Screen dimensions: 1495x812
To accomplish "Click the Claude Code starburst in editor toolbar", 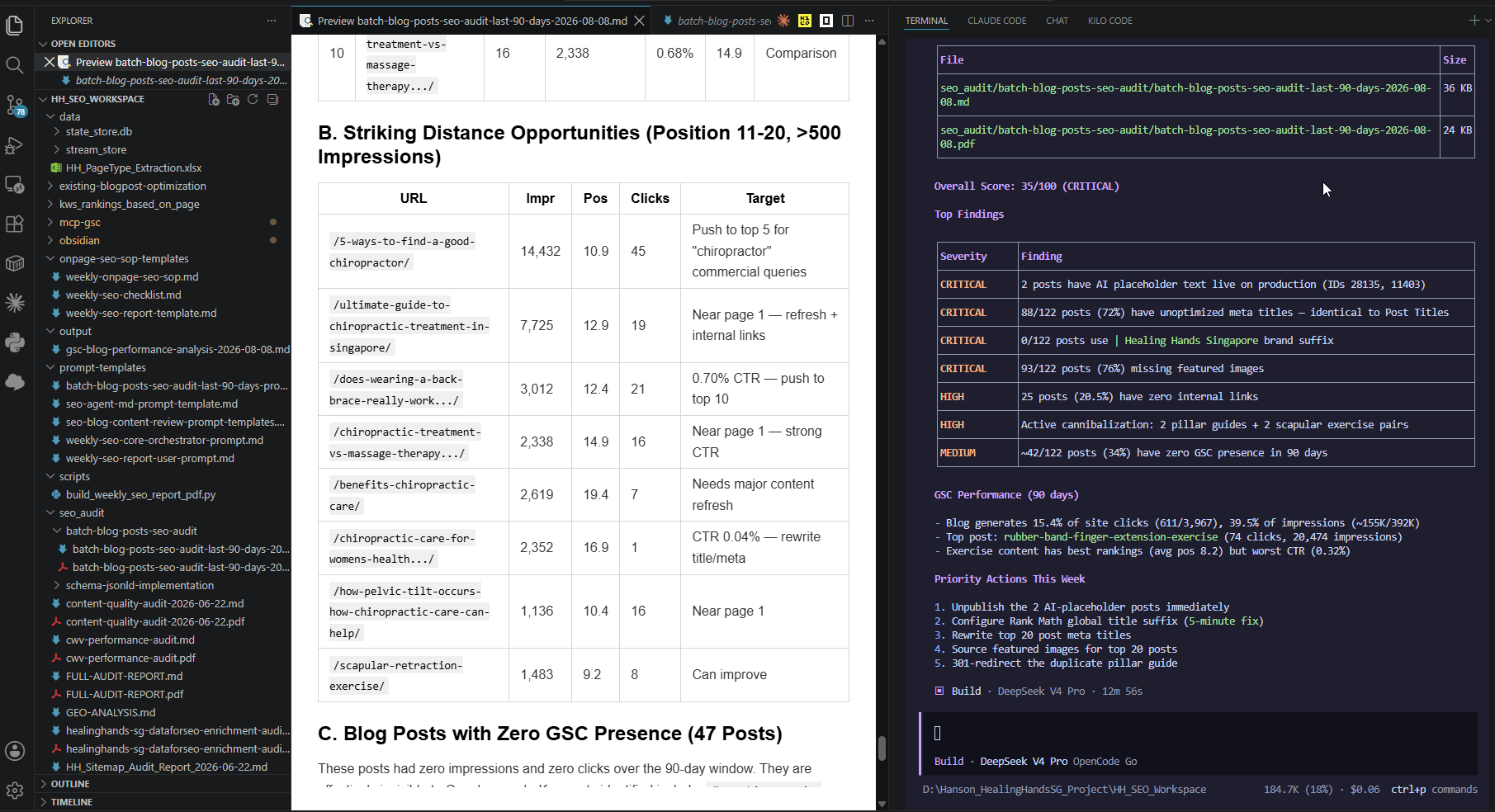I will 783,21.
